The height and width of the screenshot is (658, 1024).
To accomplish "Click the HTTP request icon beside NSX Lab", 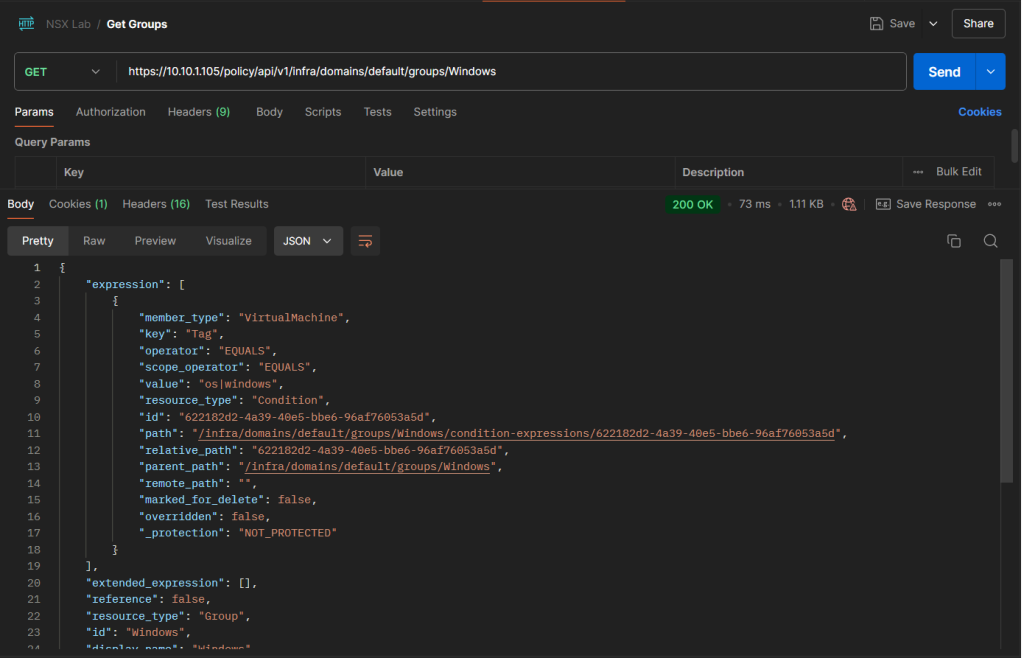I will (x=26, y=23).
